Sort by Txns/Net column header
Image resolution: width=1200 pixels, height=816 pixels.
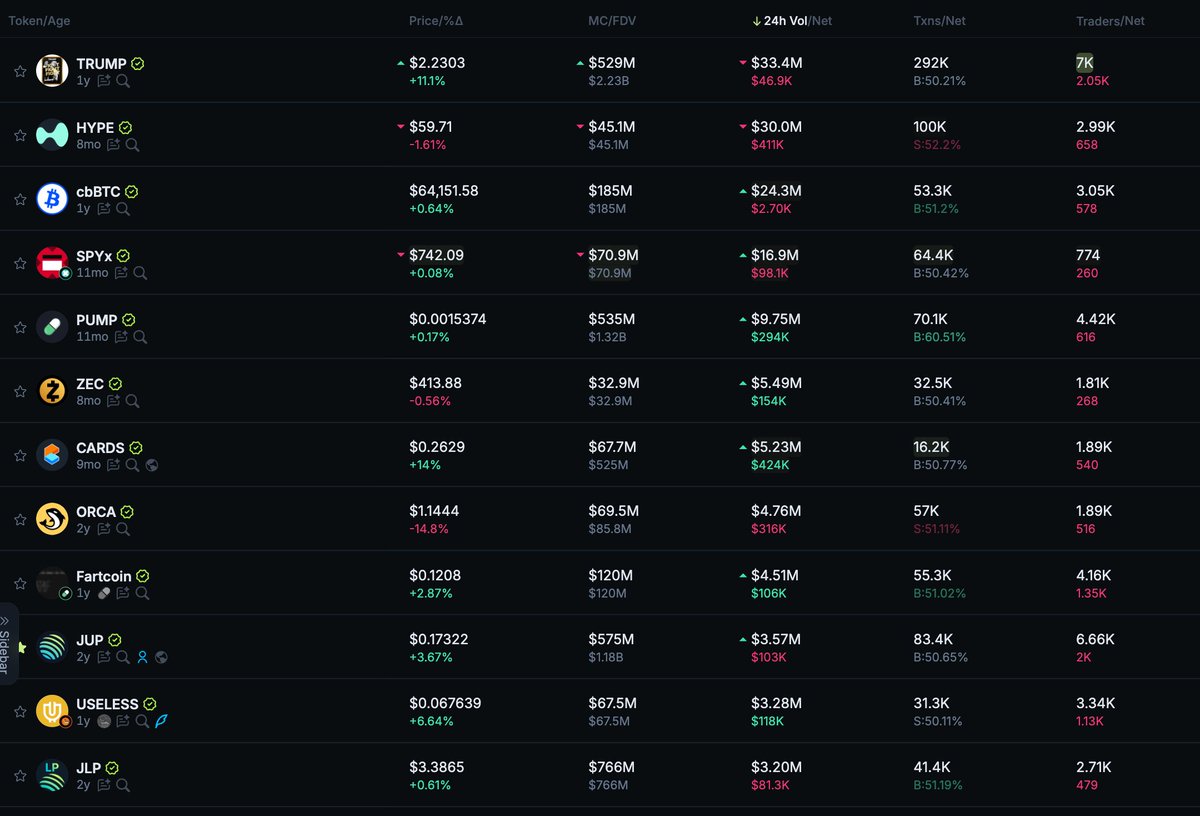point(940,21)
